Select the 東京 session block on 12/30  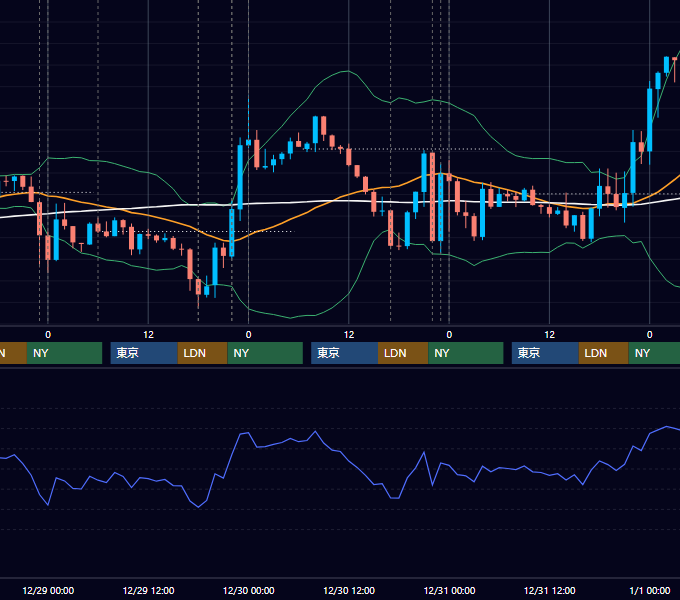click(345, 353)
